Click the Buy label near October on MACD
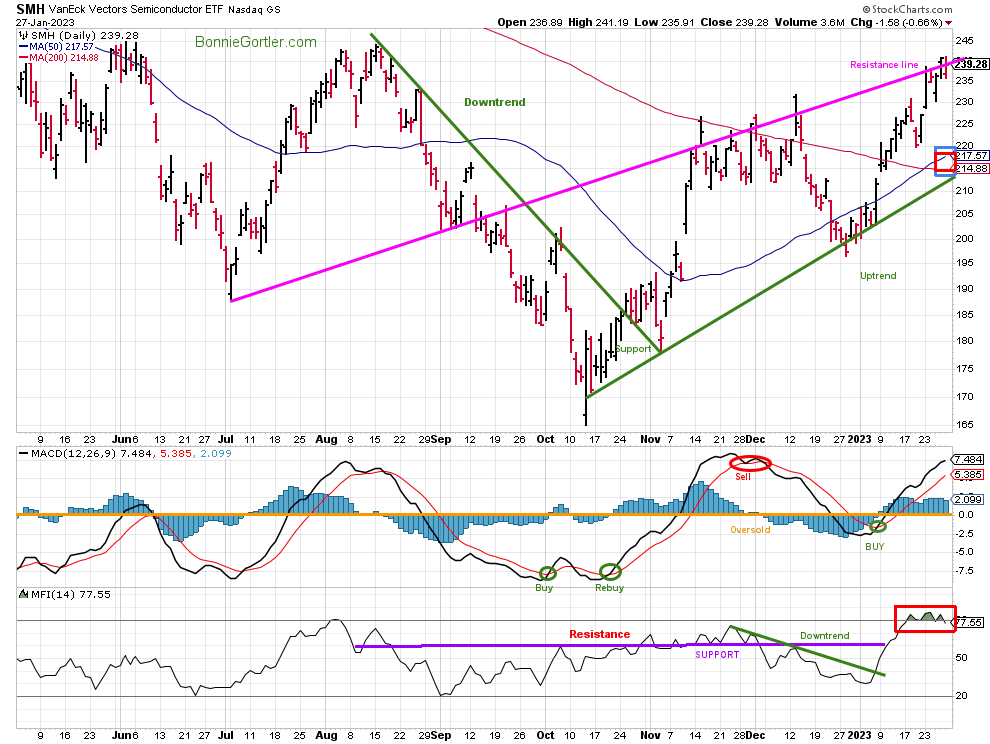The height and width of the screenshot is (744, 990). [x=544, y=587]
